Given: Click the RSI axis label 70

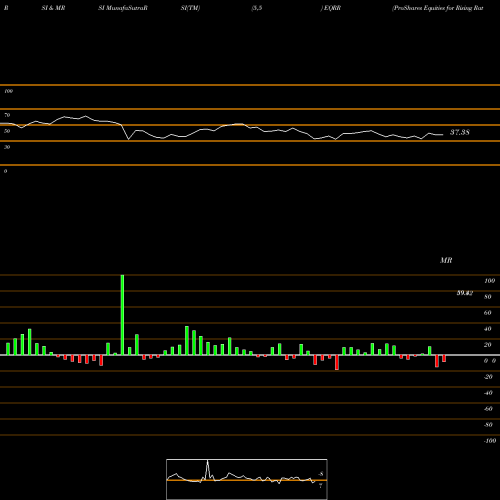Looking at the screenshot, I should pyautogui.click(x=7, y=115).
